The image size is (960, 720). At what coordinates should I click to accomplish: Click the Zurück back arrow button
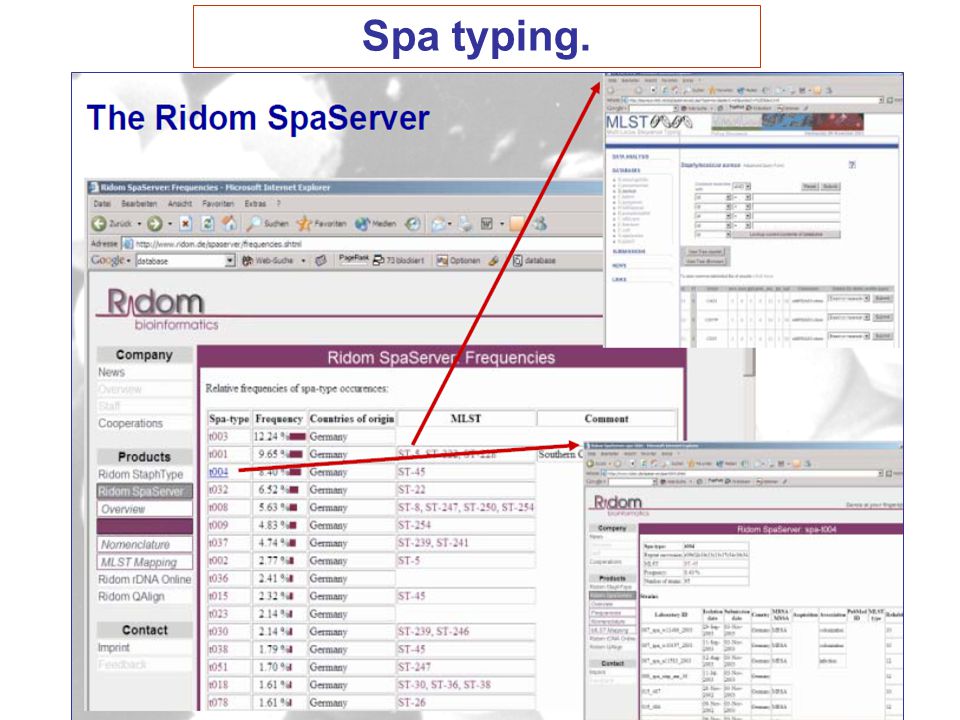point(99,224)
